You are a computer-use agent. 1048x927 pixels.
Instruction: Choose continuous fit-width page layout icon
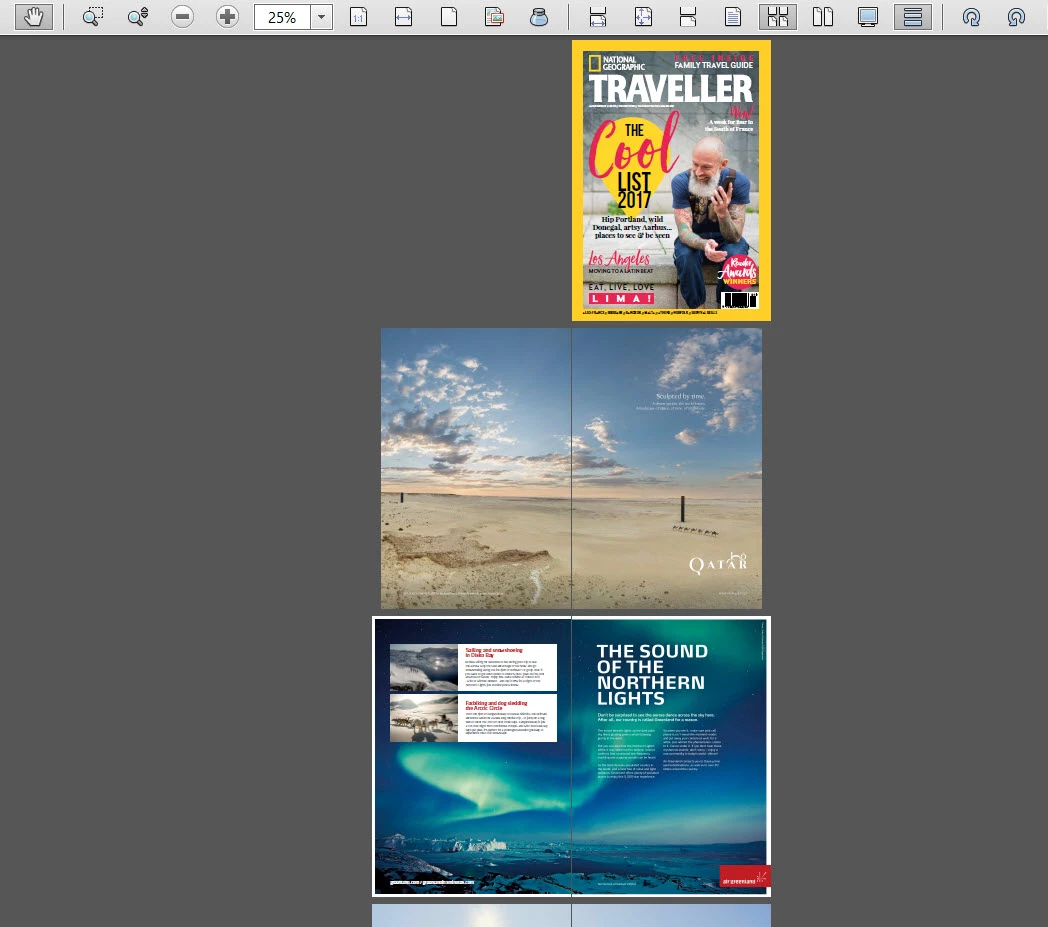coord(598,17)
